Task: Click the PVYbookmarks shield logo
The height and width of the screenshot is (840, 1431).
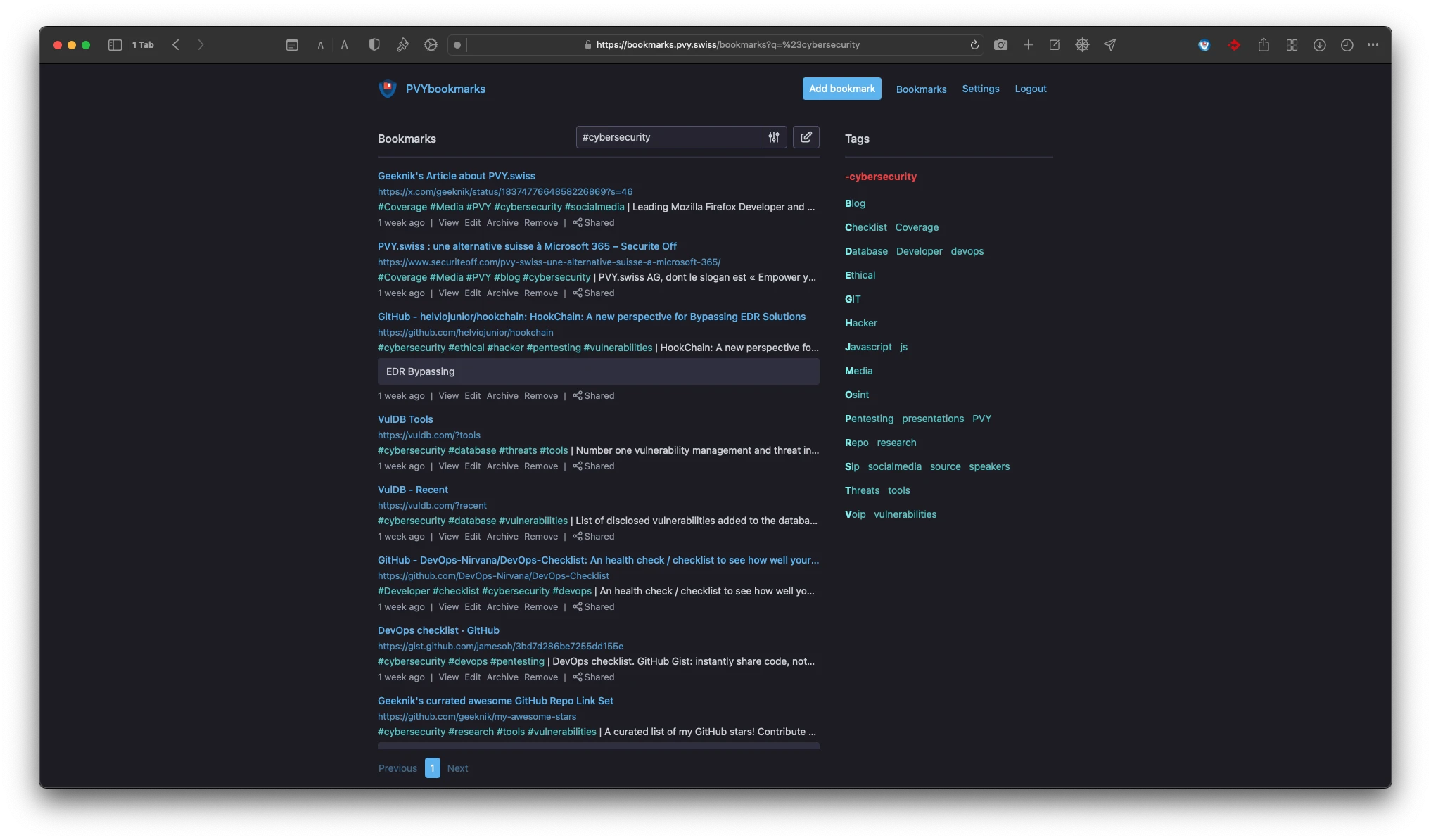Action: tap(388, 89)
